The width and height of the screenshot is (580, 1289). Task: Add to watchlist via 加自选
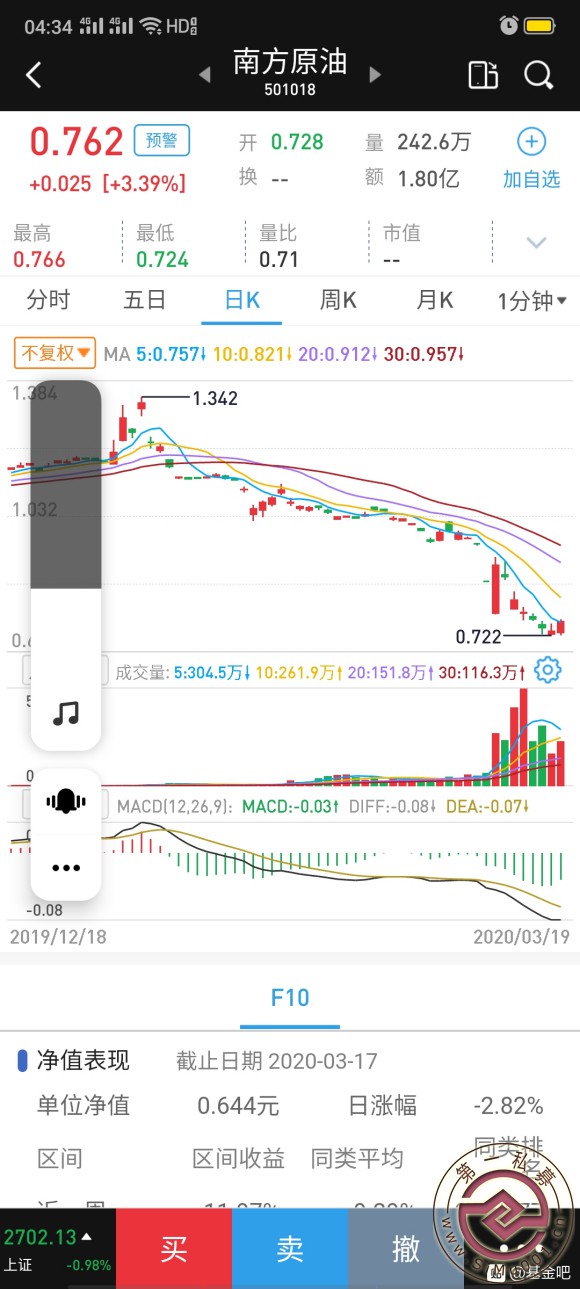pos(531,180)
